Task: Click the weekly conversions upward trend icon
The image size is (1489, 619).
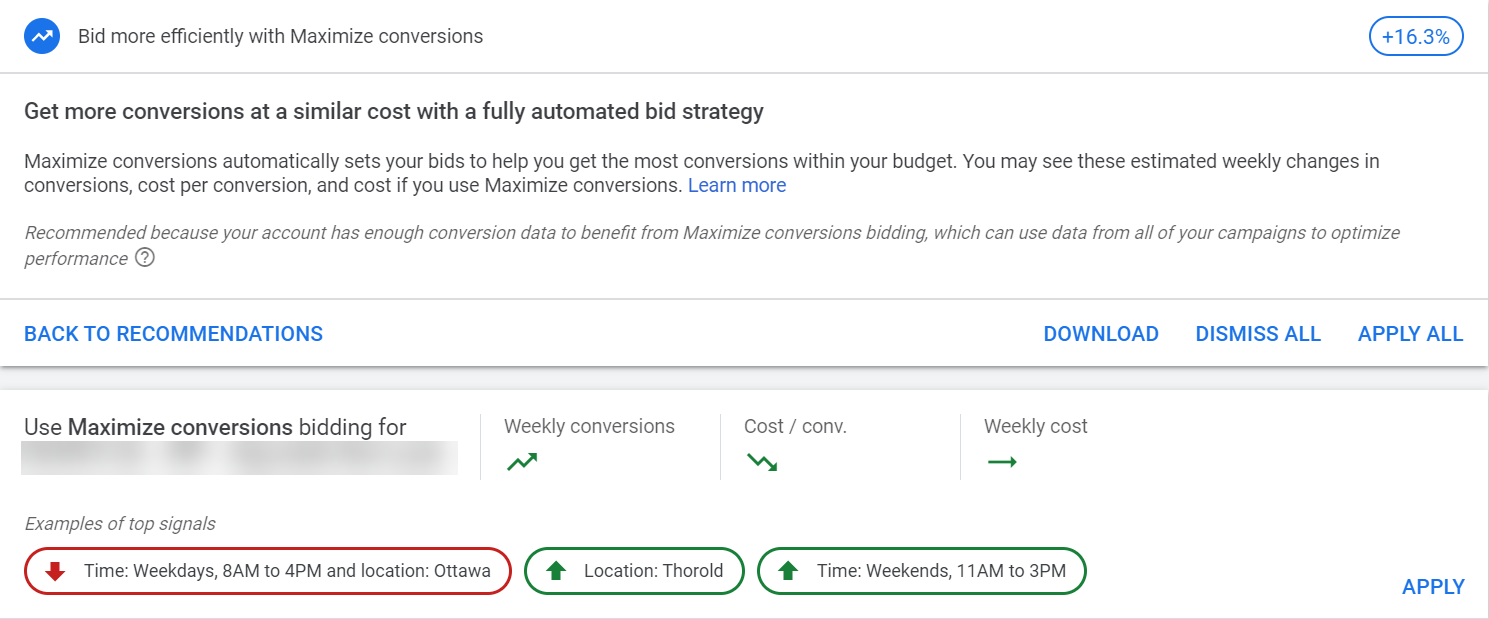Action: coord(521,462)
